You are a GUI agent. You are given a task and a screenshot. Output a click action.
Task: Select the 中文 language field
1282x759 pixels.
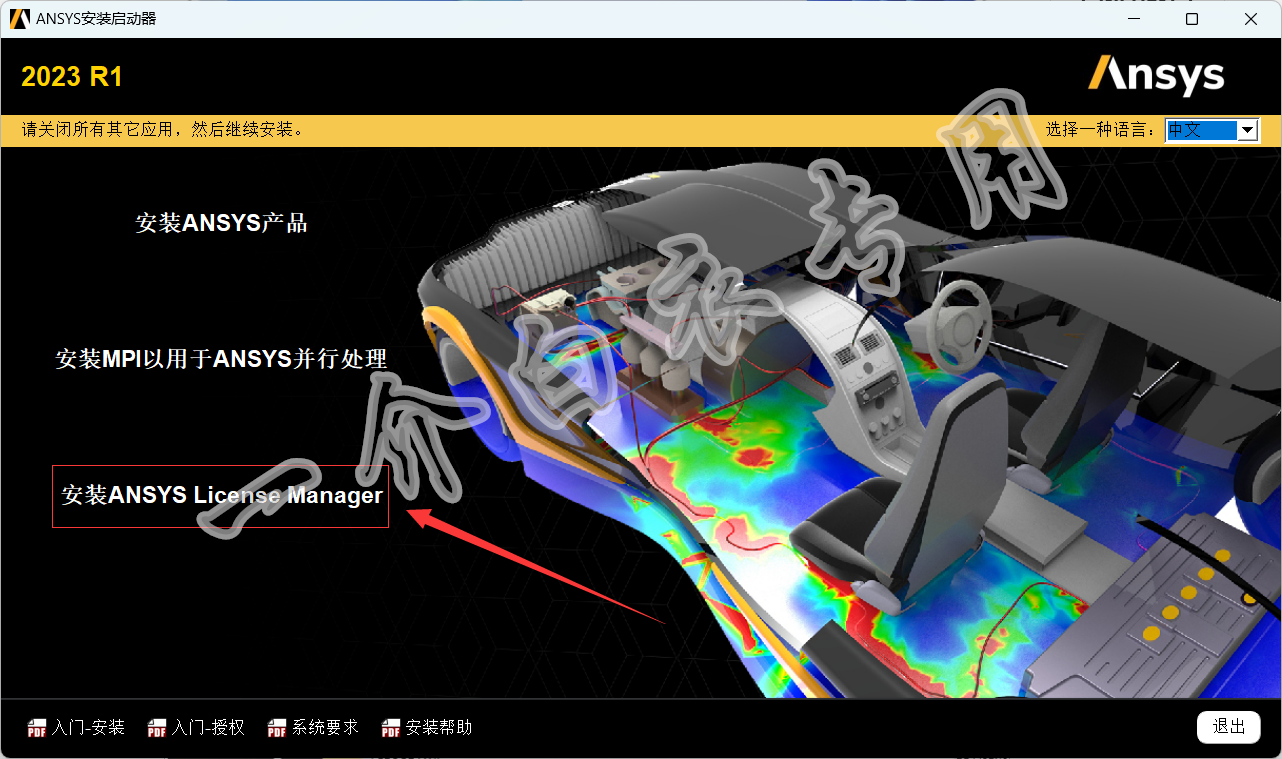[x=1200, y=130]
